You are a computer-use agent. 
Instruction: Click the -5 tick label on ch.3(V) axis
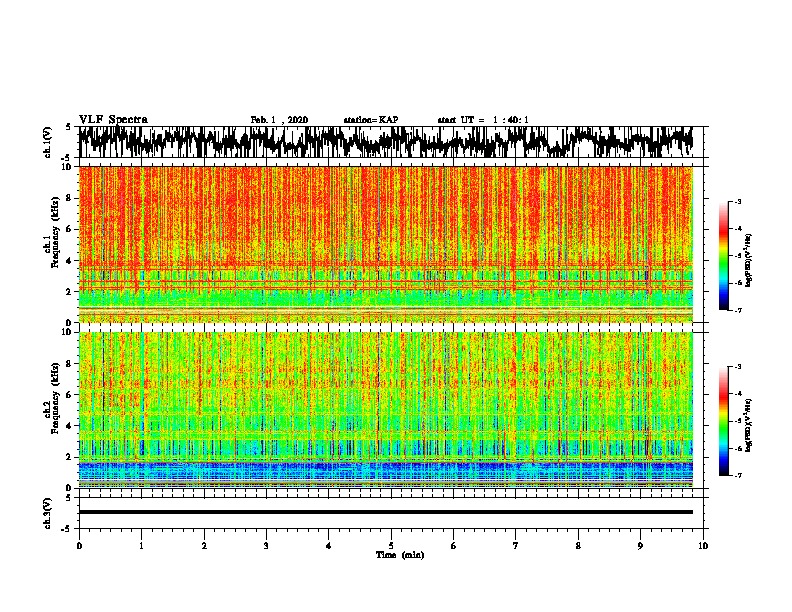point(67,529)
